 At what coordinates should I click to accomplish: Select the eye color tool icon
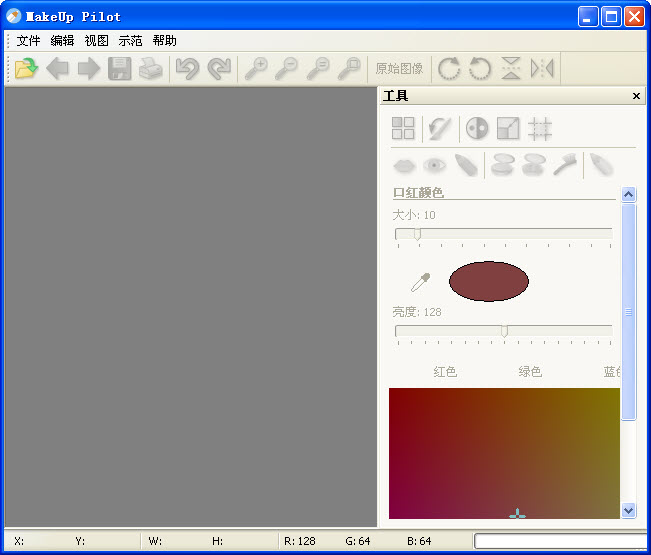coord(434,165)
